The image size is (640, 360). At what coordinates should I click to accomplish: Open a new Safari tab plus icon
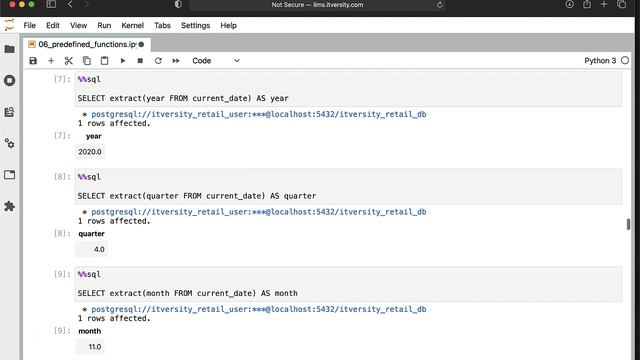click(x=604, y=4)
